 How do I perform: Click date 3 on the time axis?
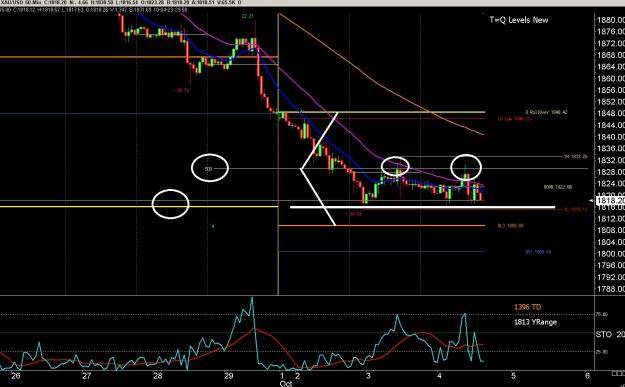[x=368, y=375]
